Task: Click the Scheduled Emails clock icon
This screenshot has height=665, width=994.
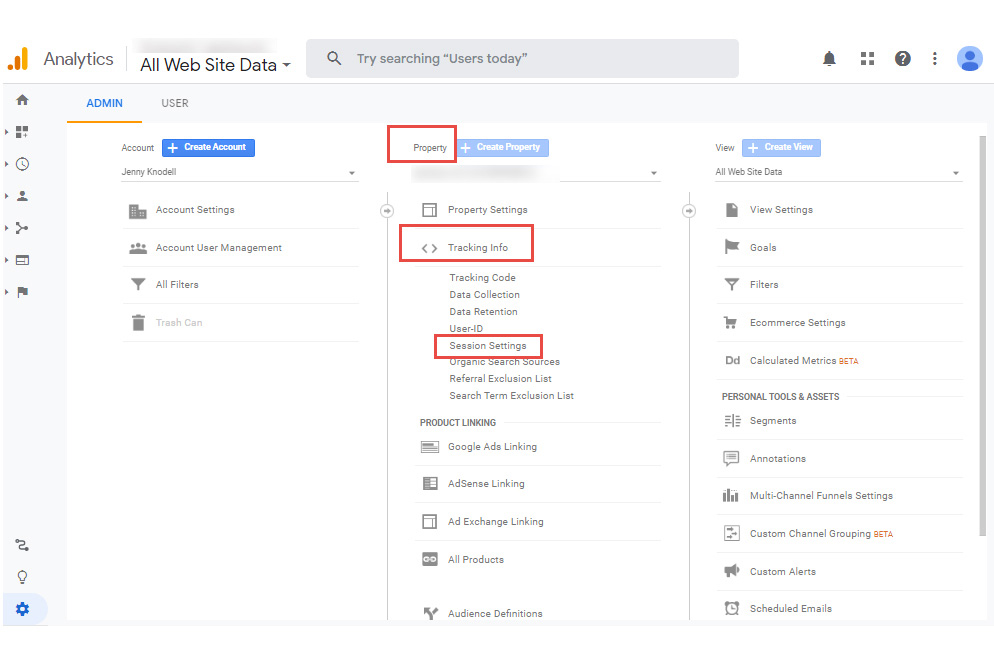Action: pyautogui.click(x=732, y=608)
